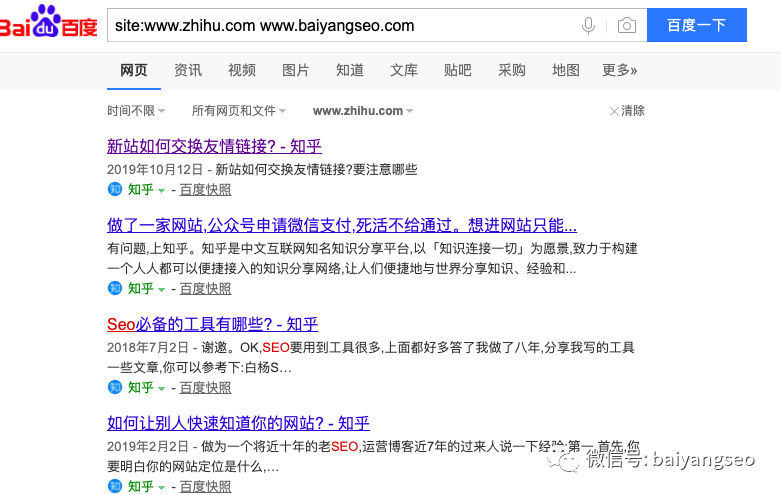Screen dimensions: 781x495
Task: Expand the 更多» tab list
Action: (619, 70)
